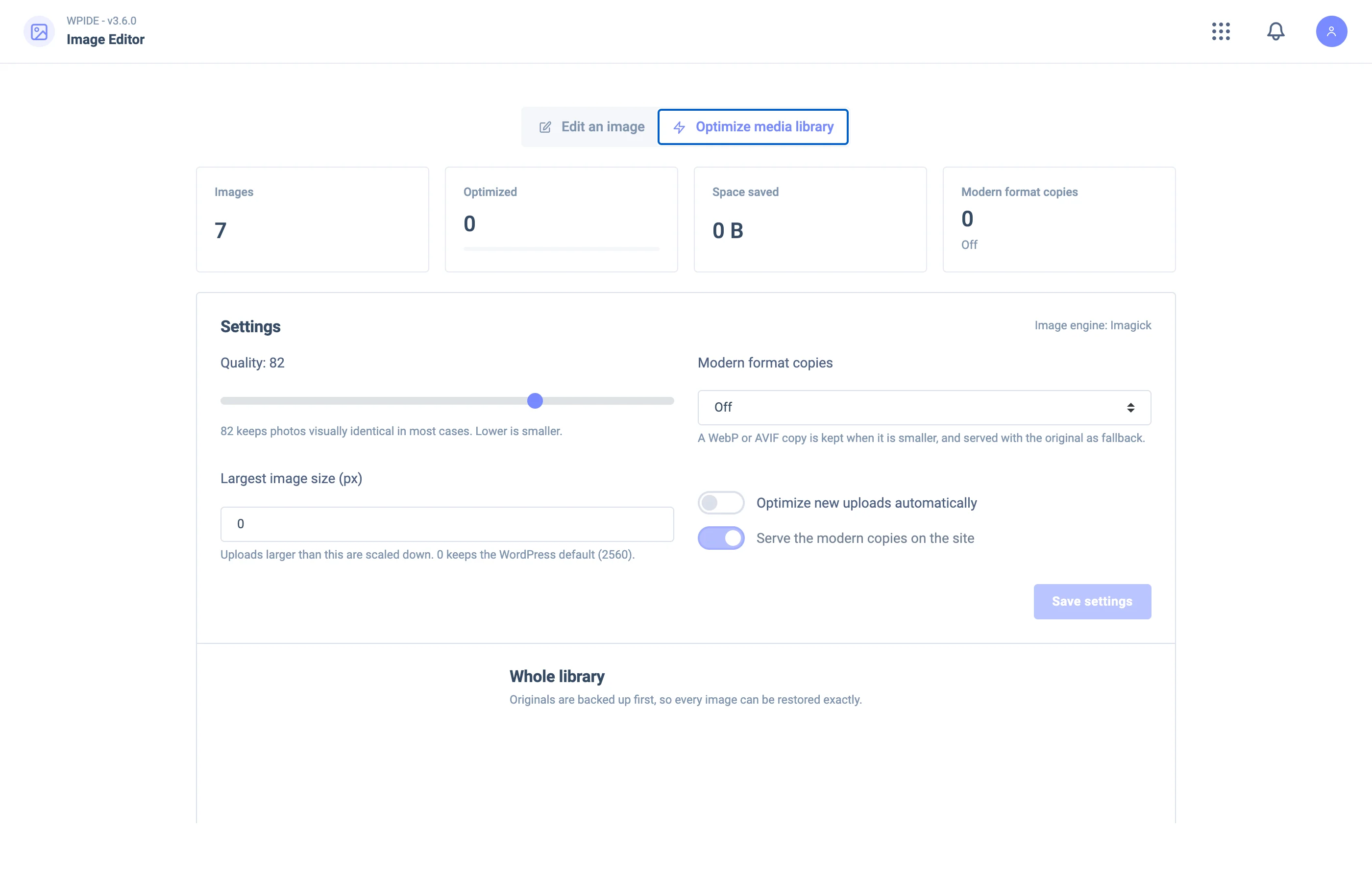Switch to Edit an image tab
The height and width of the screenshot is (882, 1372).
(591, 126)
